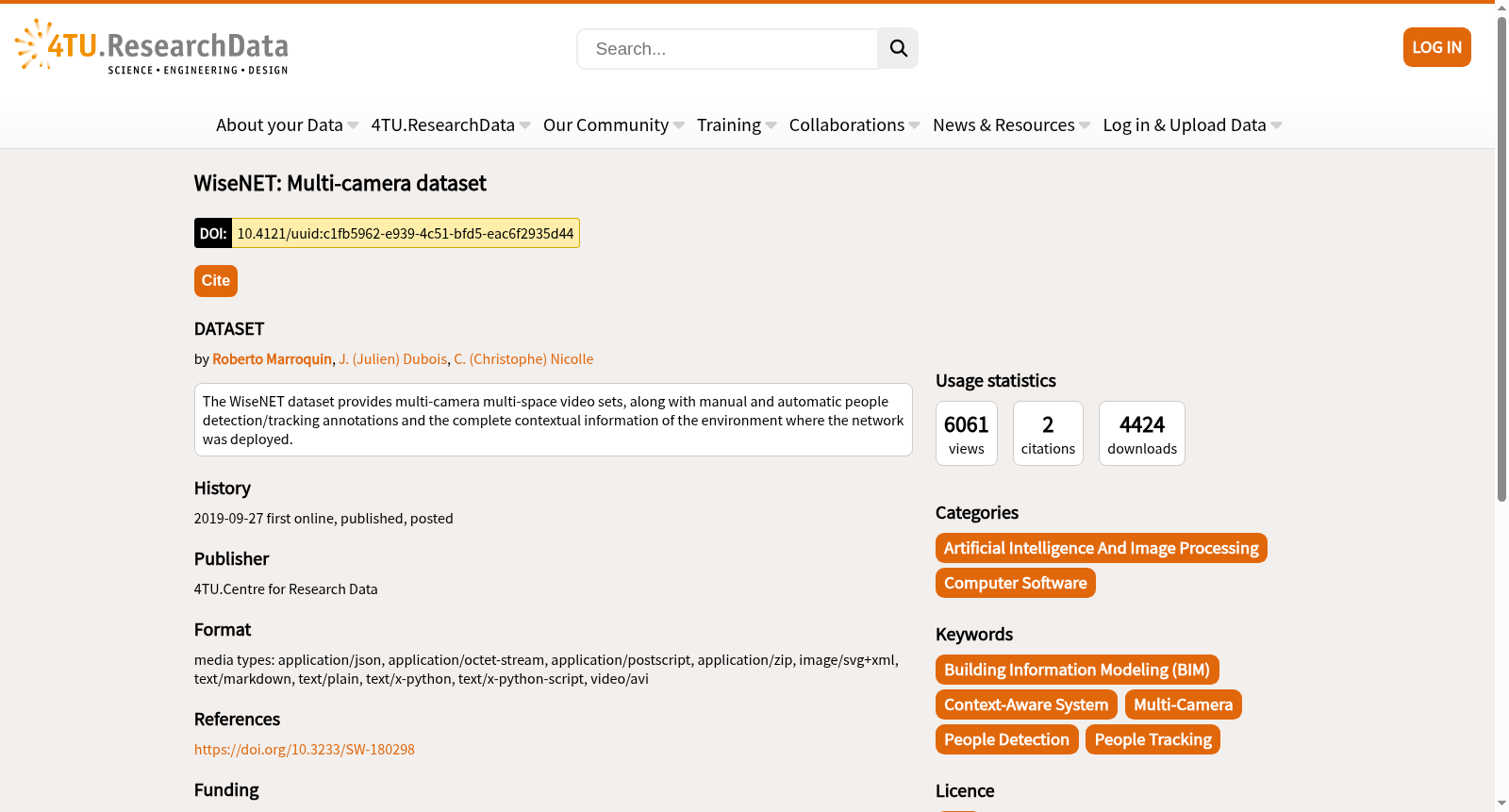Expand the Our Community dropdown arrow
The image size is (1509, 812).
[679, 125]
